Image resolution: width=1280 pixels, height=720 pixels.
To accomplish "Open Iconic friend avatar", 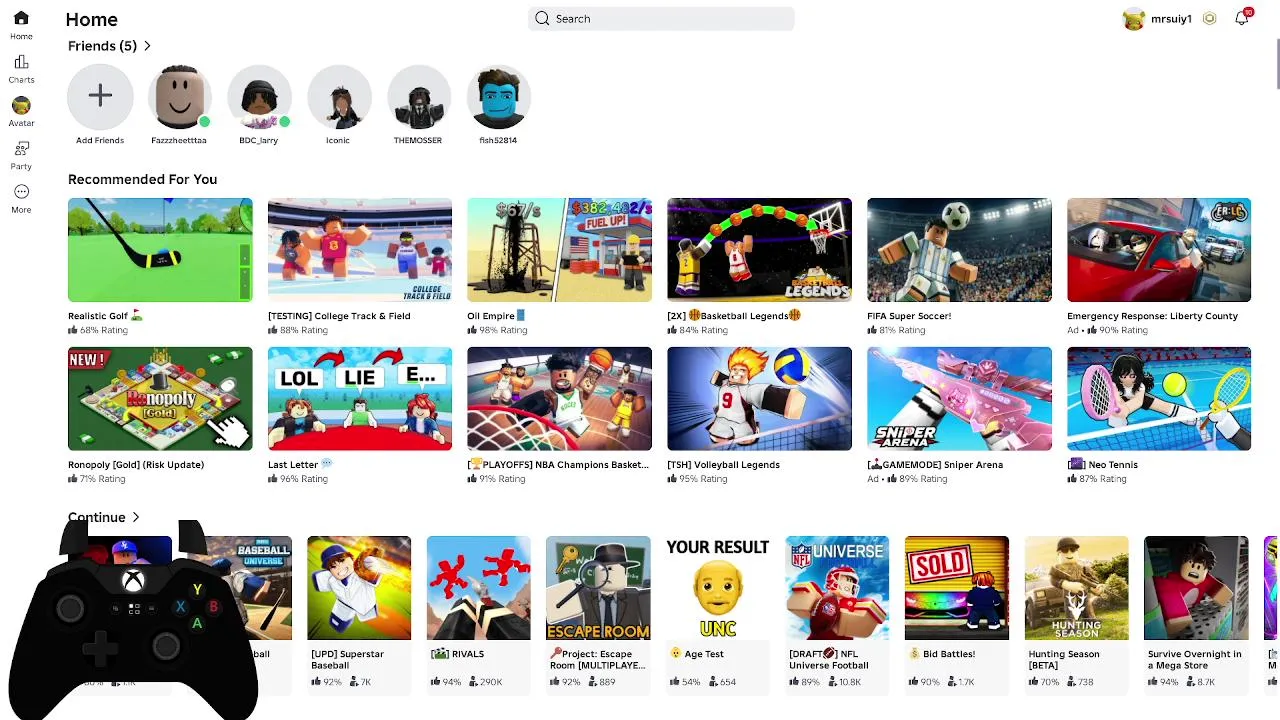I will pos(339,96).
